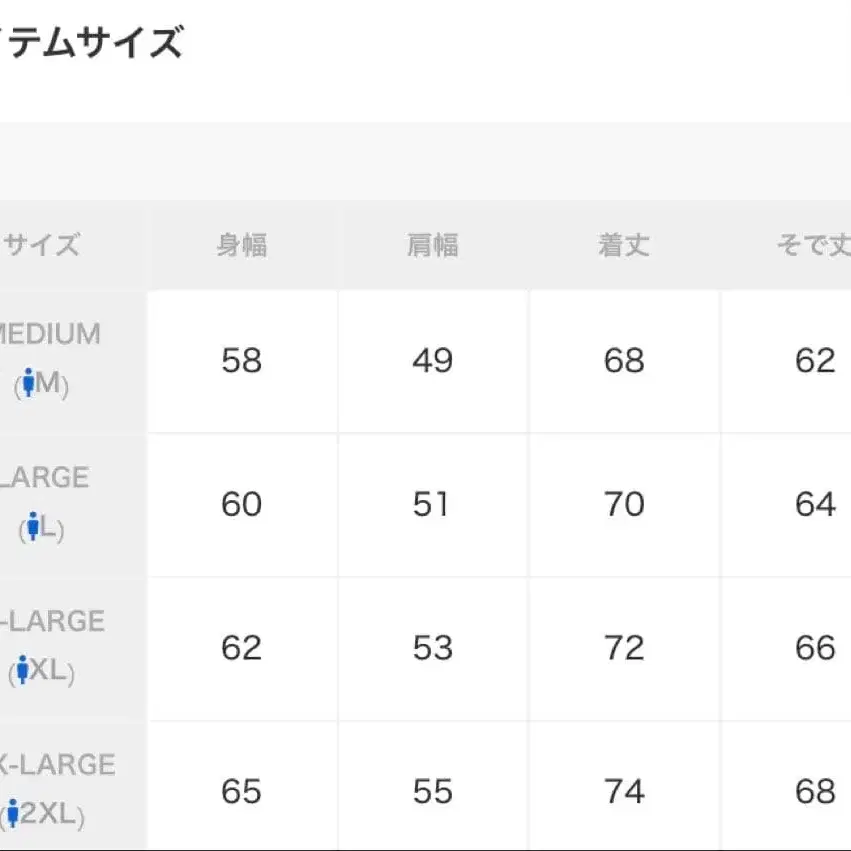The width and height of the screenshot is (851, 851).
Task: Click the blue person icon beside XL
Action: coord(22,671)
